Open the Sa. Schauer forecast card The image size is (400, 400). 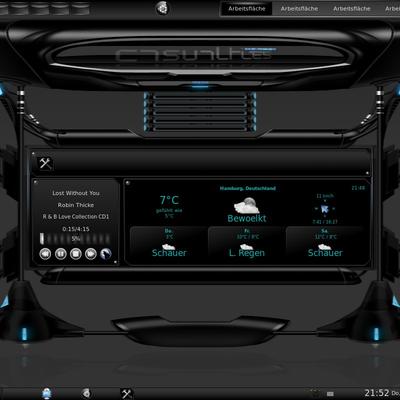[325, 244]
